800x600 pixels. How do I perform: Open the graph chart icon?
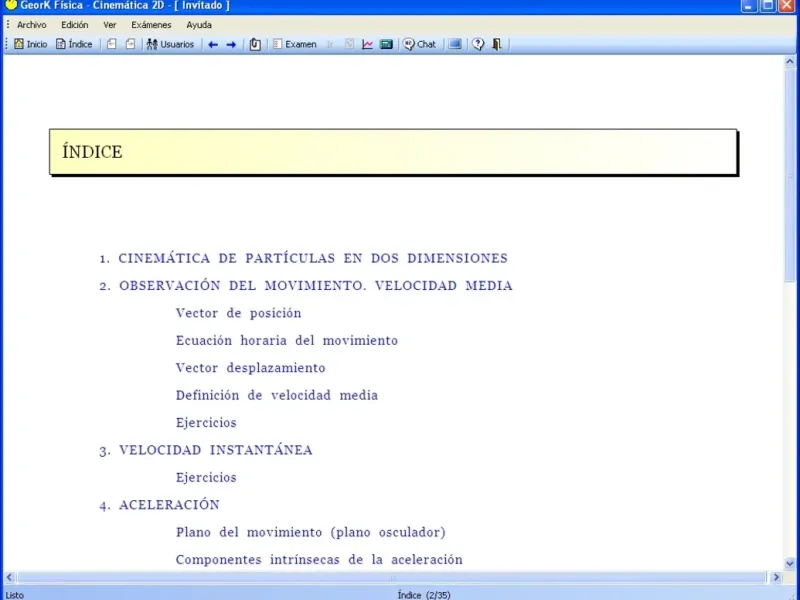click(x=367, y=44)
